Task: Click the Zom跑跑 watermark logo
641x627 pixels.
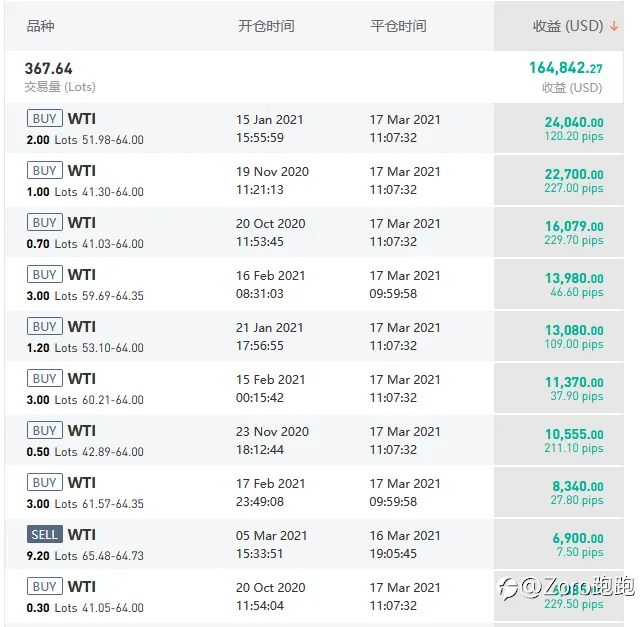Action: (x=566, y=586)
